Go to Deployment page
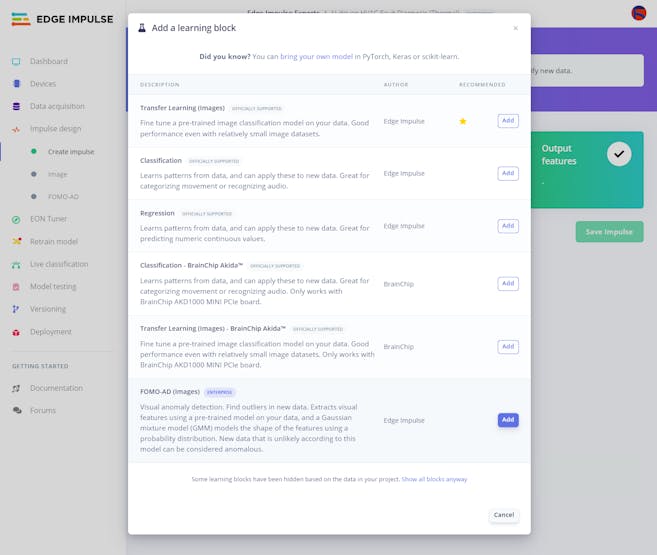This screenshot has width=657, height=555. tap(51, 332)
